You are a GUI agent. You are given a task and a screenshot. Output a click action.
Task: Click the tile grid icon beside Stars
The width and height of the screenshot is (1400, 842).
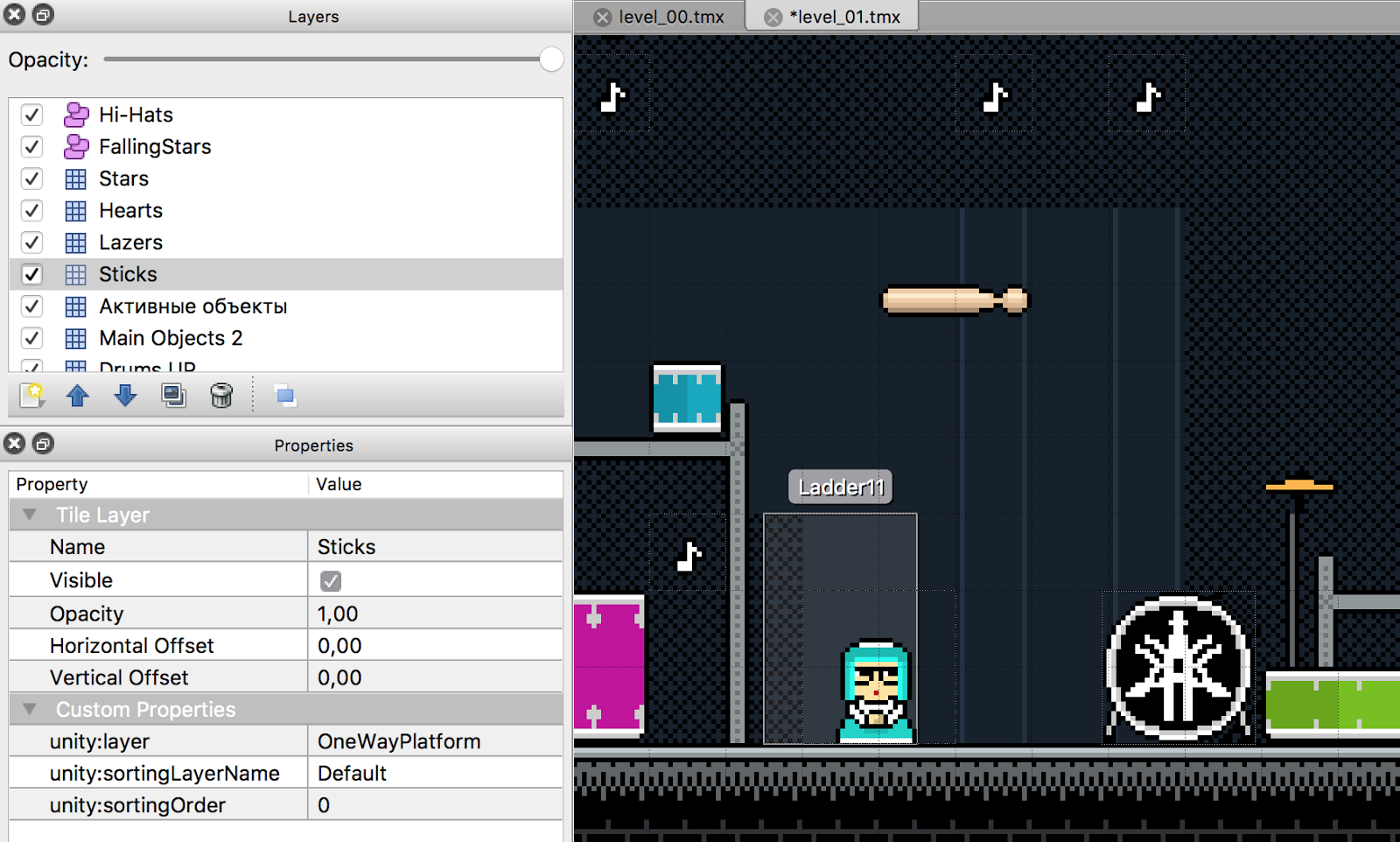(x=74, y=179)
